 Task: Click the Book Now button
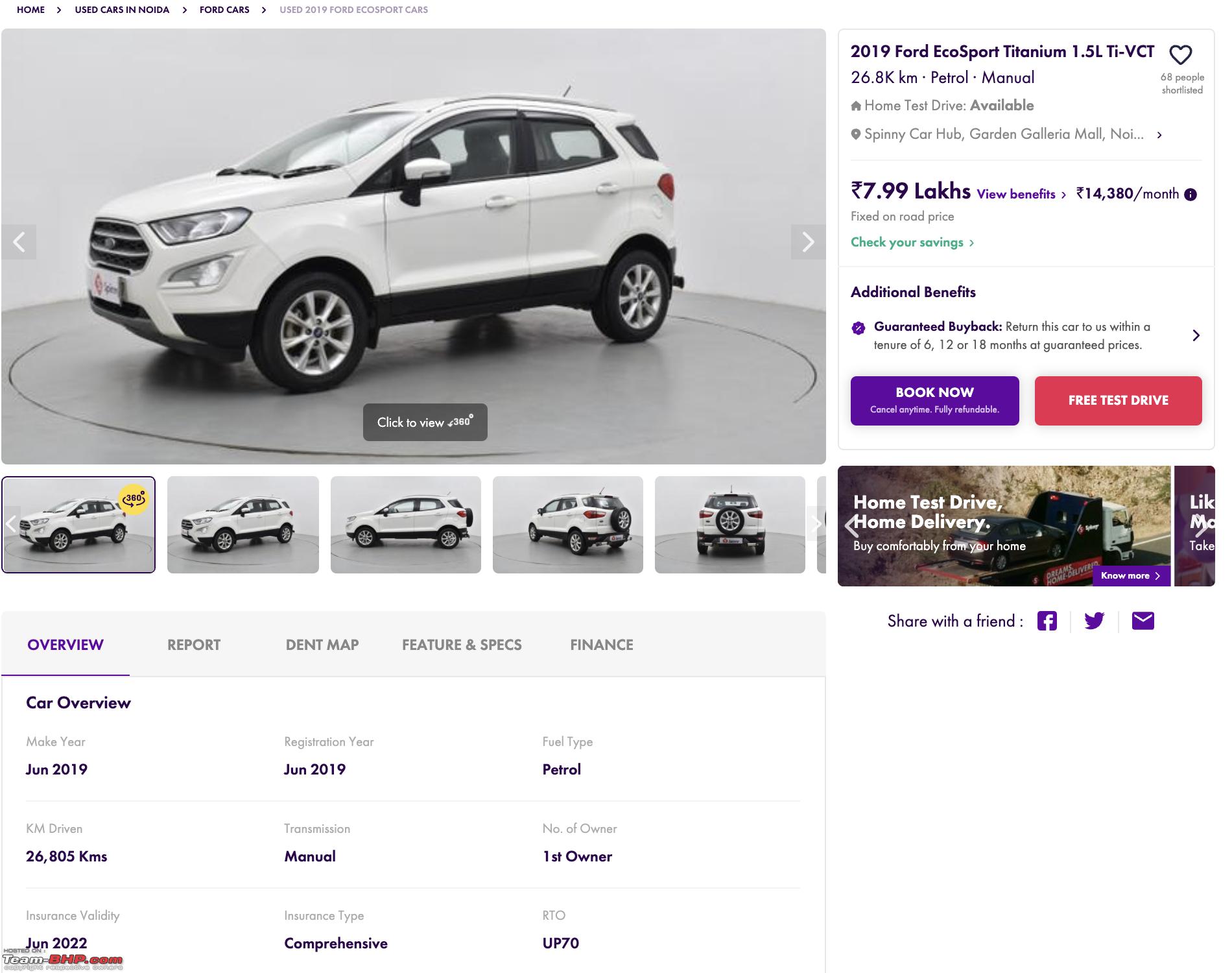click(934, 401)
